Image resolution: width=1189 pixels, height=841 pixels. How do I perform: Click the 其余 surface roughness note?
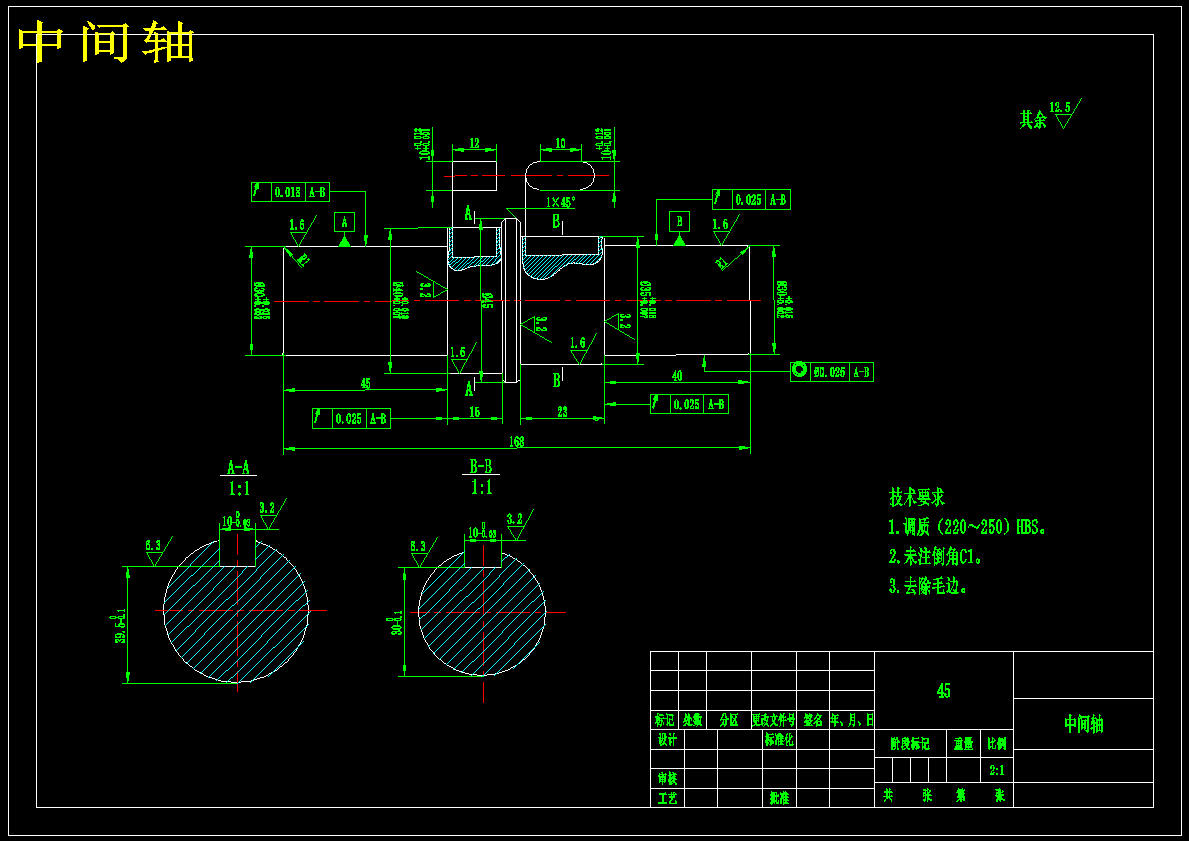(x=1050, y=115)
